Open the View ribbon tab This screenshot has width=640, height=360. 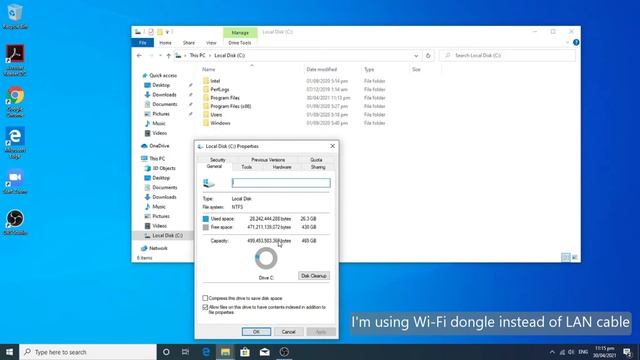point(211,43)
